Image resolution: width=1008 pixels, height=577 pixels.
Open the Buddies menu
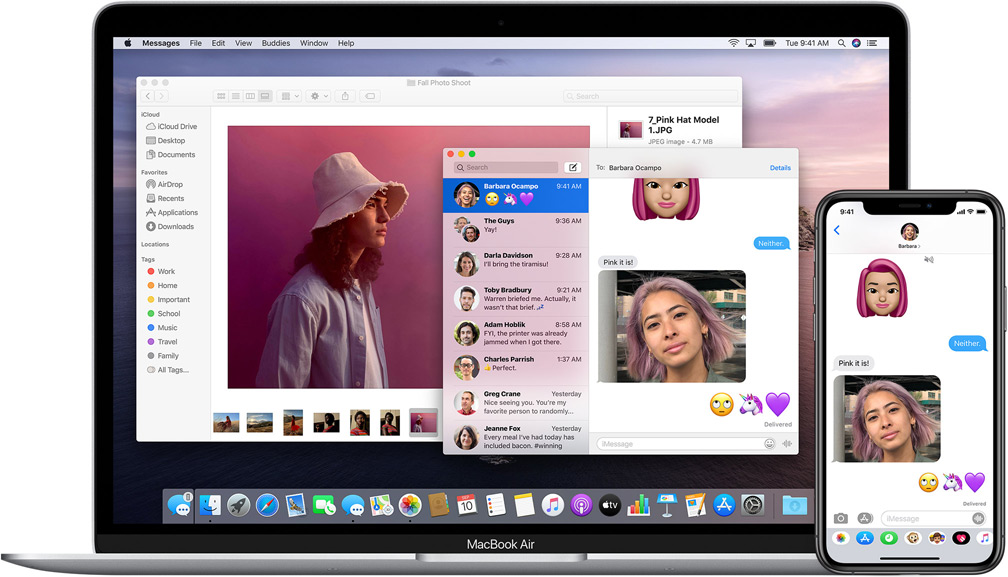[x=276, y=44]
